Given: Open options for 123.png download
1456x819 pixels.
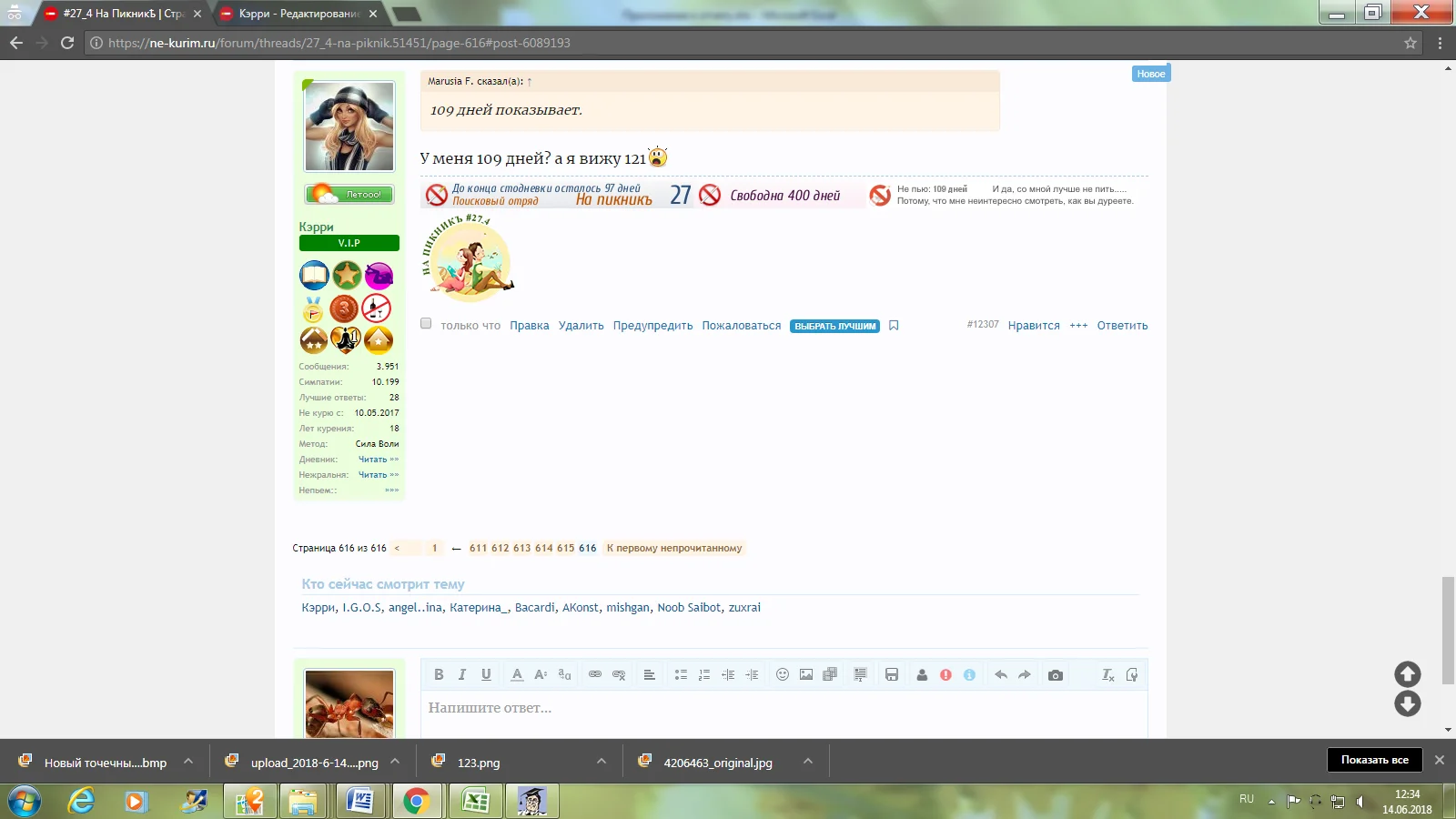Looking at the screenshot, I should pyautogui.click(x=602, y=762).
